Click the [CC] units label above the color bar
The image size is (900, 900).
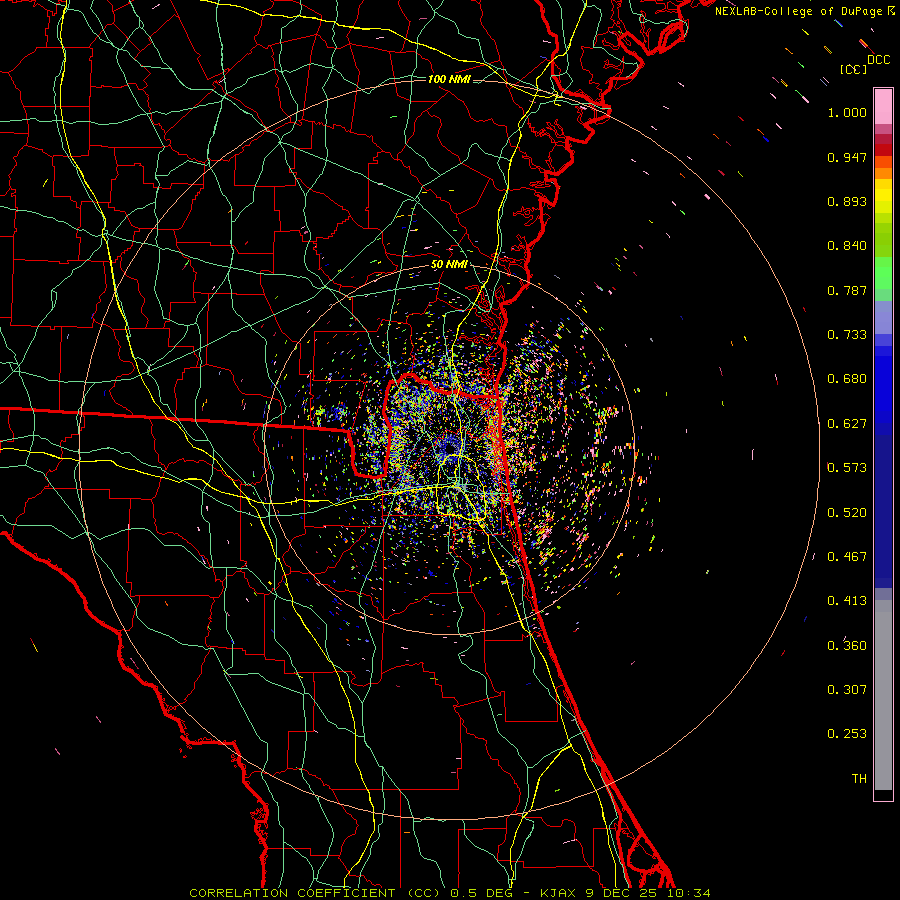click(x=853, y=69)
